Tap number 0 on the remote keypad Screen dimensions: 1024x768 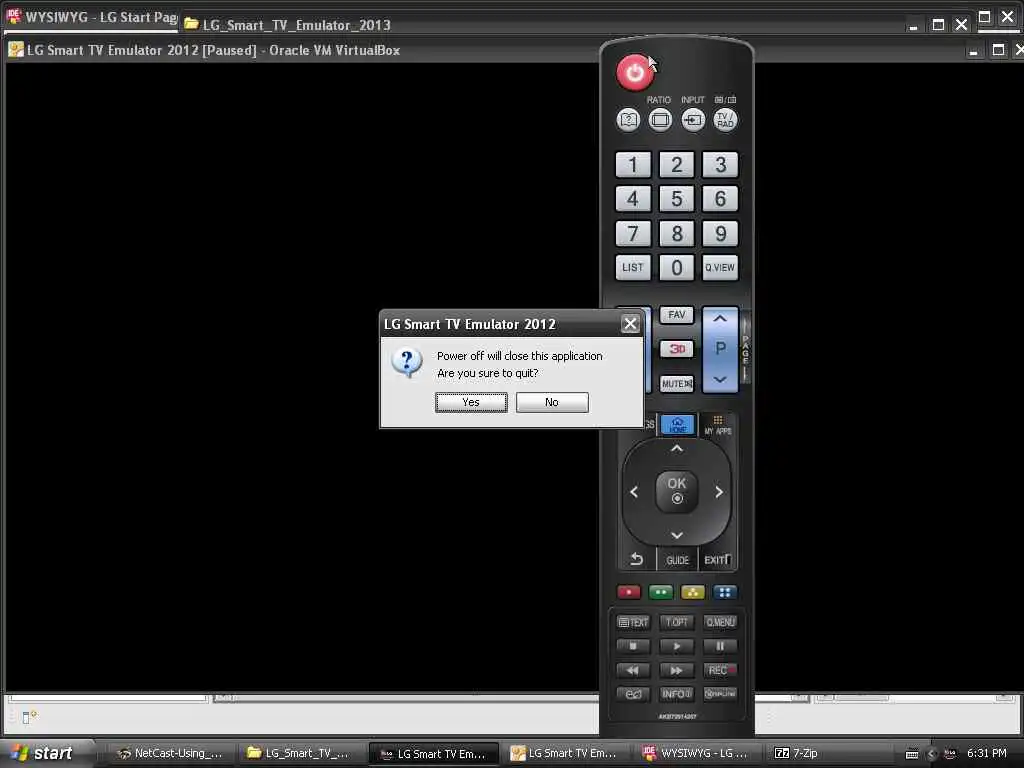click(677, 268)
